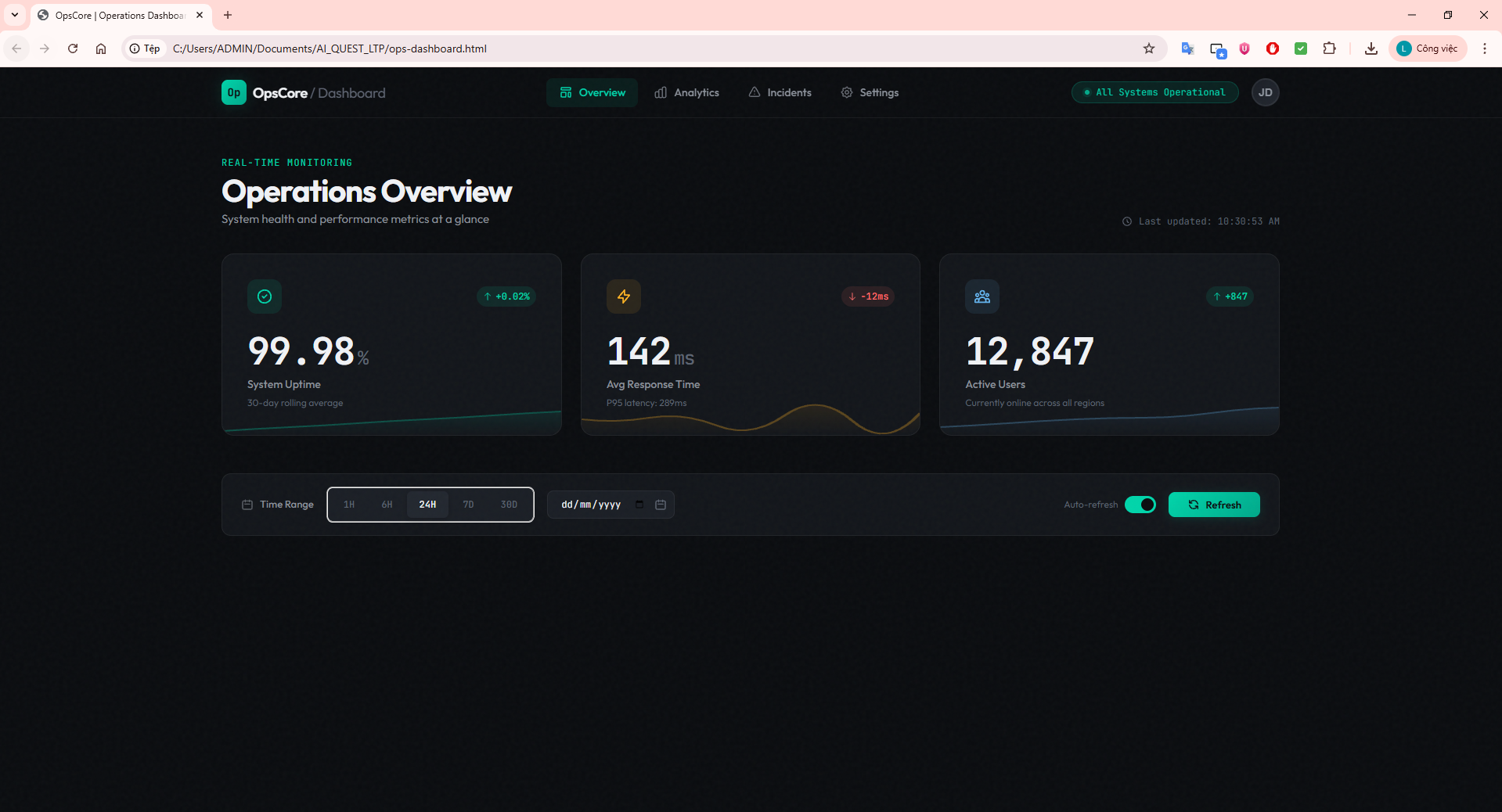Viewport: 1502px width, 812px height.
Task: Open the date picker calendar icon
Action: (x=660, y=505)
